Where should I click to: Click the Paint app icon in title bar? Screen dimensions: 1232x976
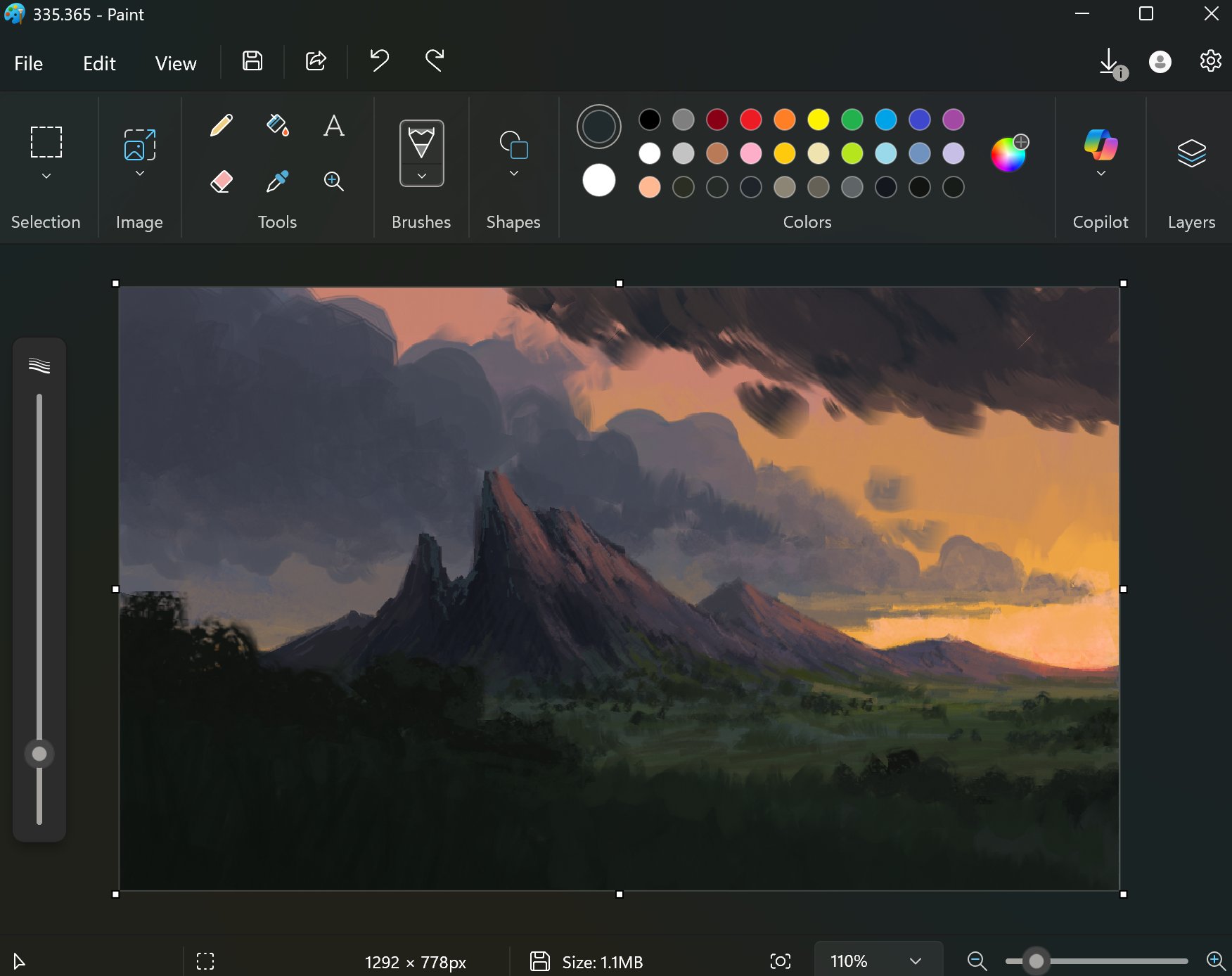coord(14,14)
